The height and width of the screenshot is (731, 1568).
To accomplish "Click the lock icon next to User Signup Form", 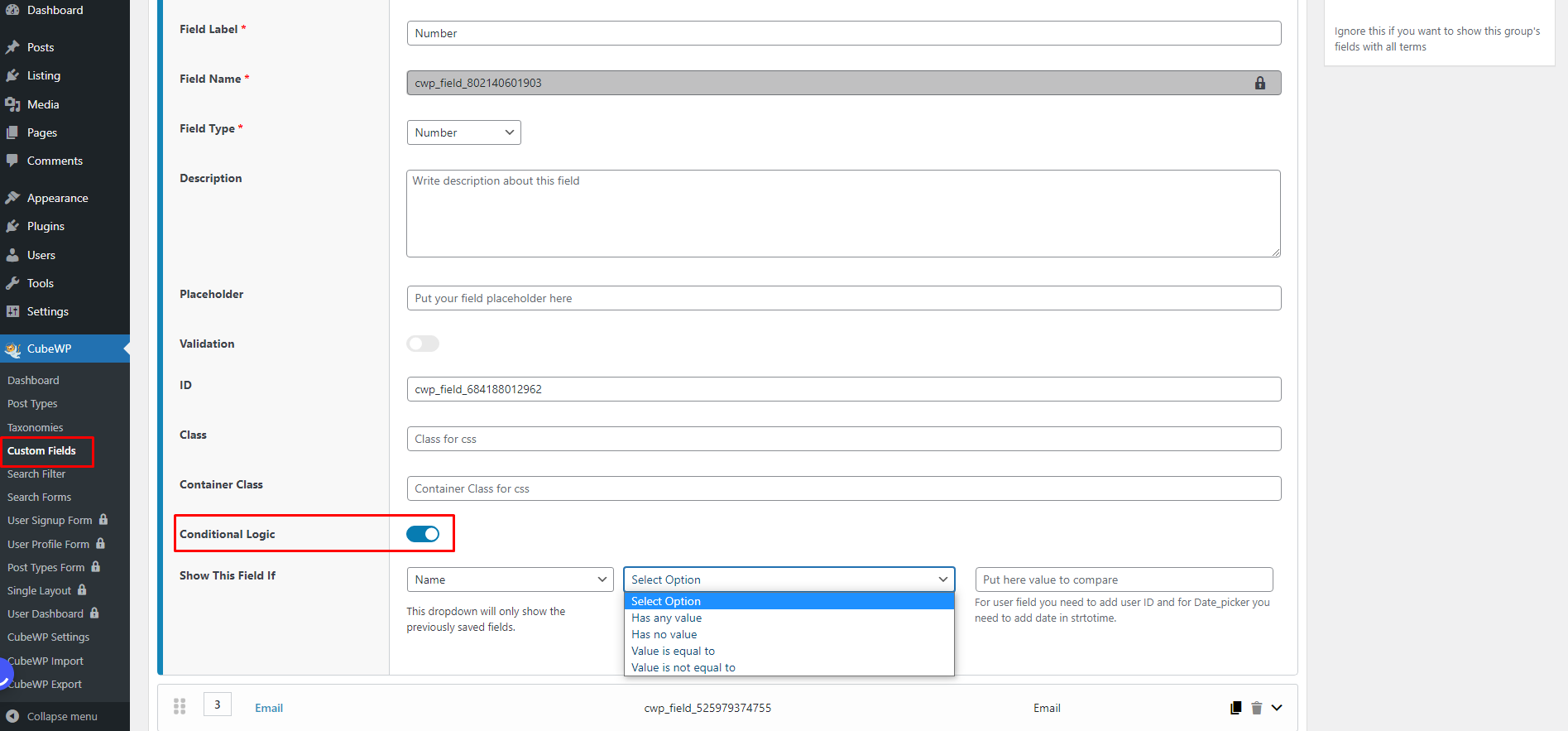I will [103, 519].
